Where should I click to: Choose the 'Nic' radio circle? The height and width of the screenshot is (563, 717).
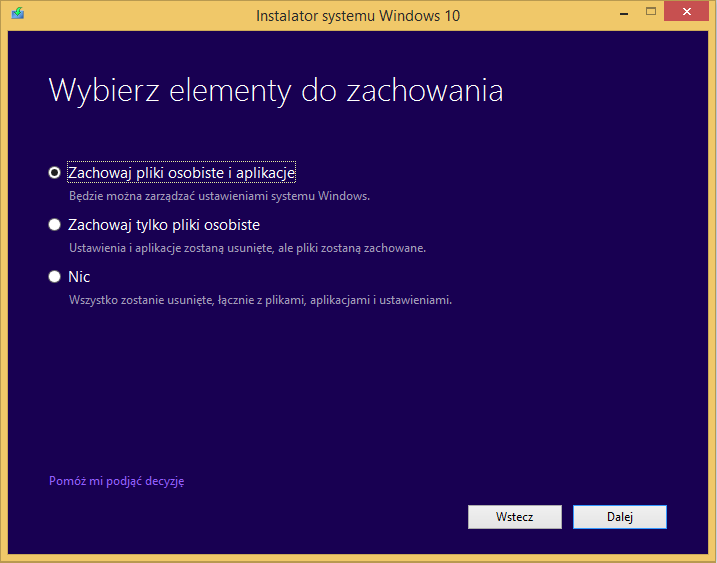[x=55, y=277]
